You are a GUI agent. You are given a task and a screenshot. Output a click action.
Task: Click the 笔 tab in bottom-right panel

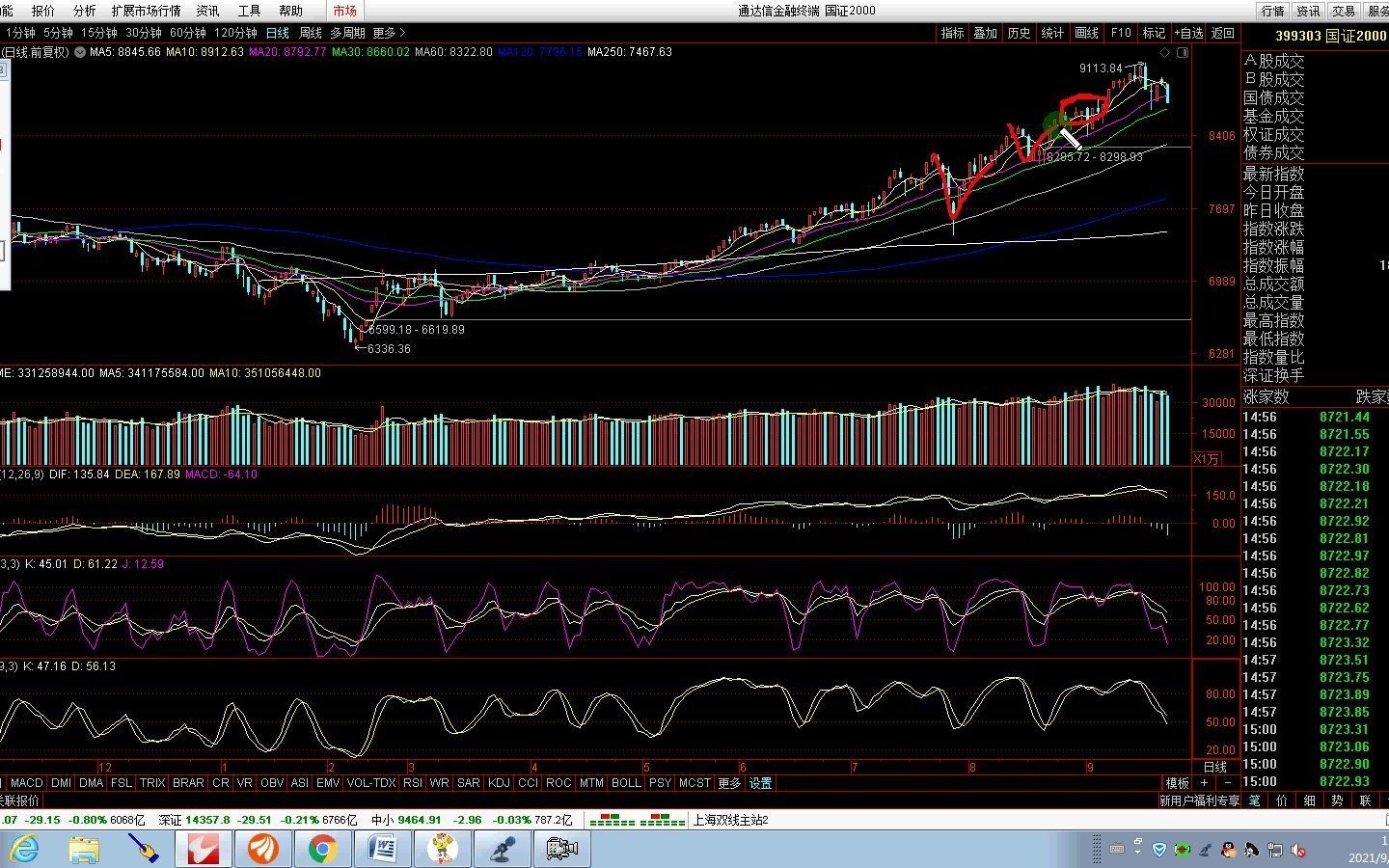point(1254,800)
